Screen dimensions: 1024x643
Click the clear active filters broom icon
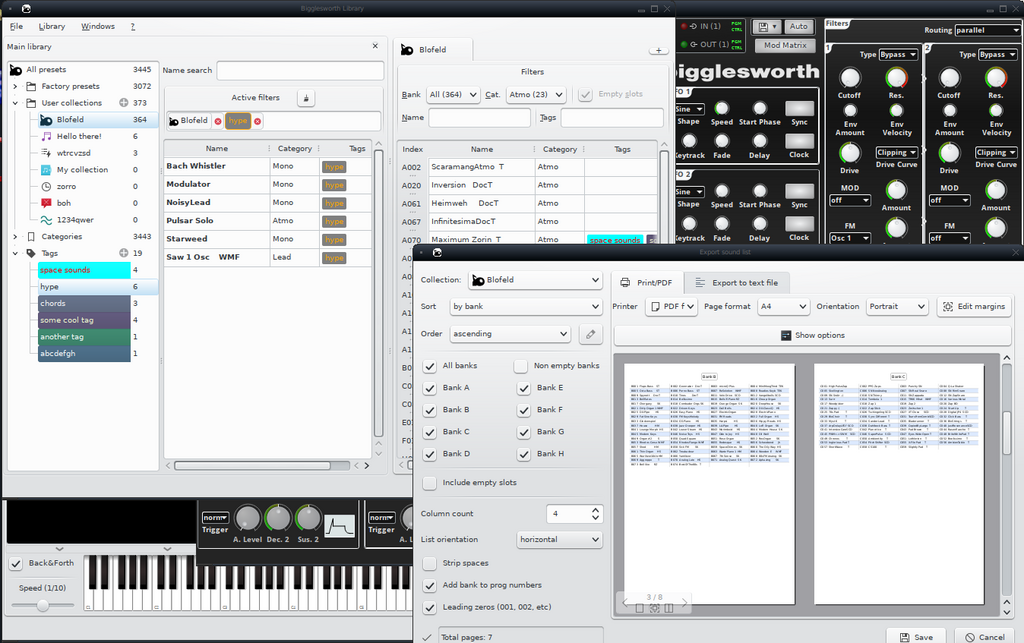tap(306, 98)
